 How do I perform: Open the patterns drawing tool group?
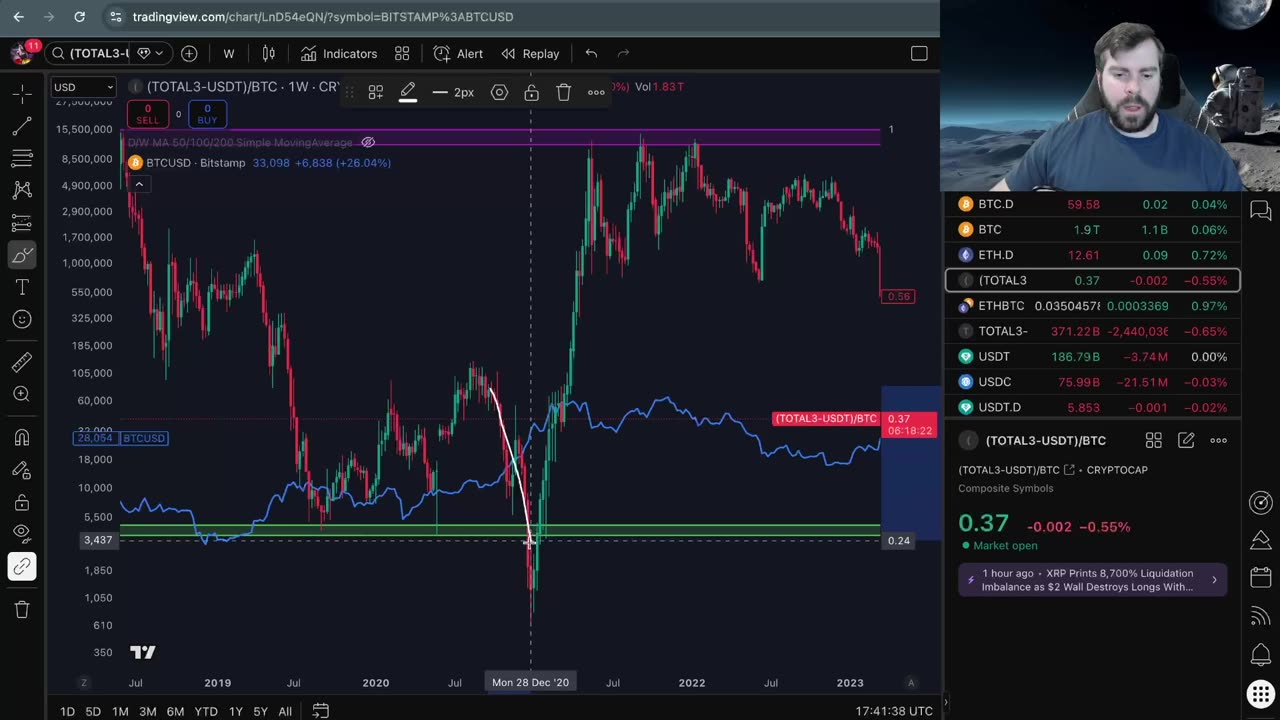(22, 190)
